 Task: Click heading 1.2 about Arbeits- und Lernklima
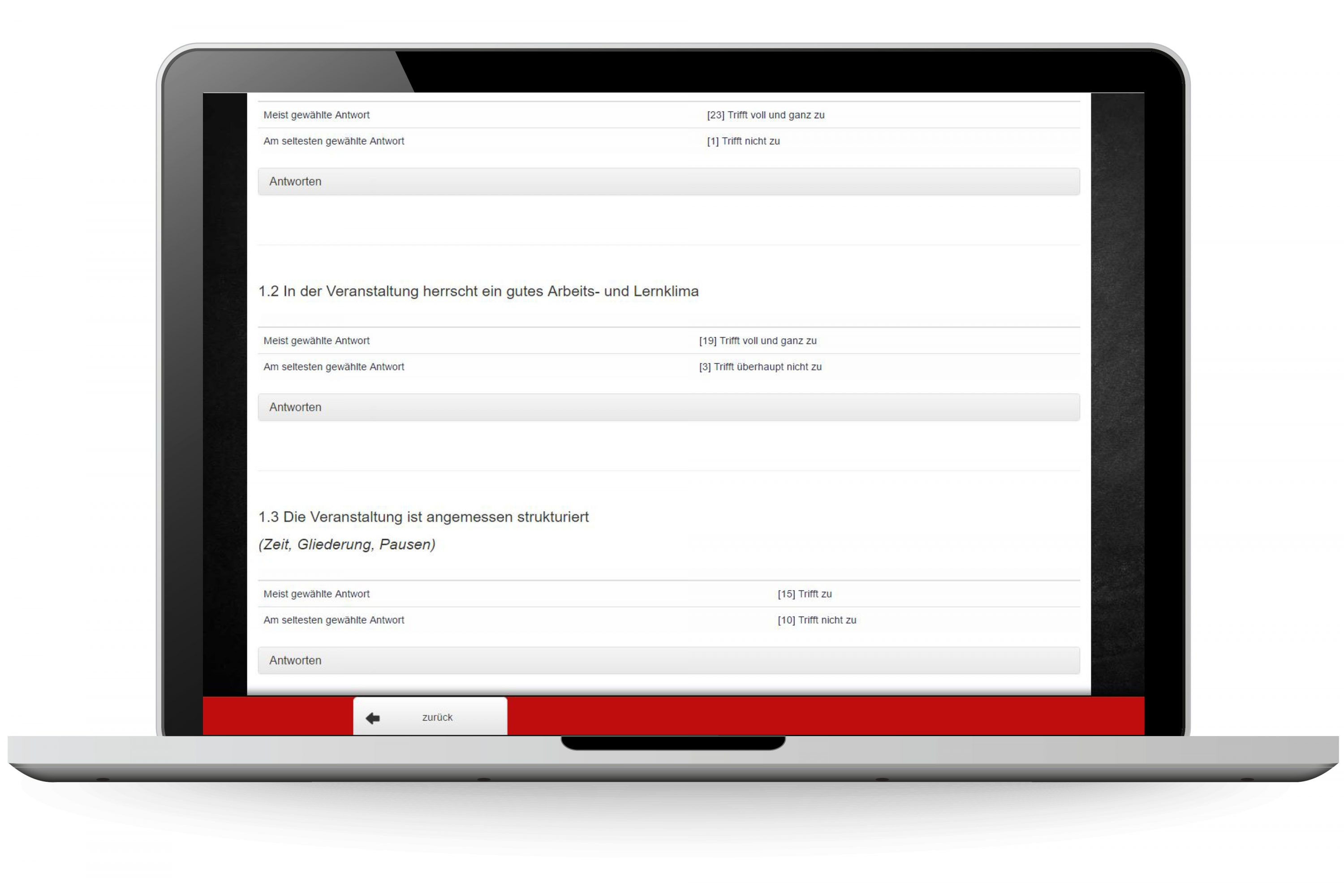point(478,292)
